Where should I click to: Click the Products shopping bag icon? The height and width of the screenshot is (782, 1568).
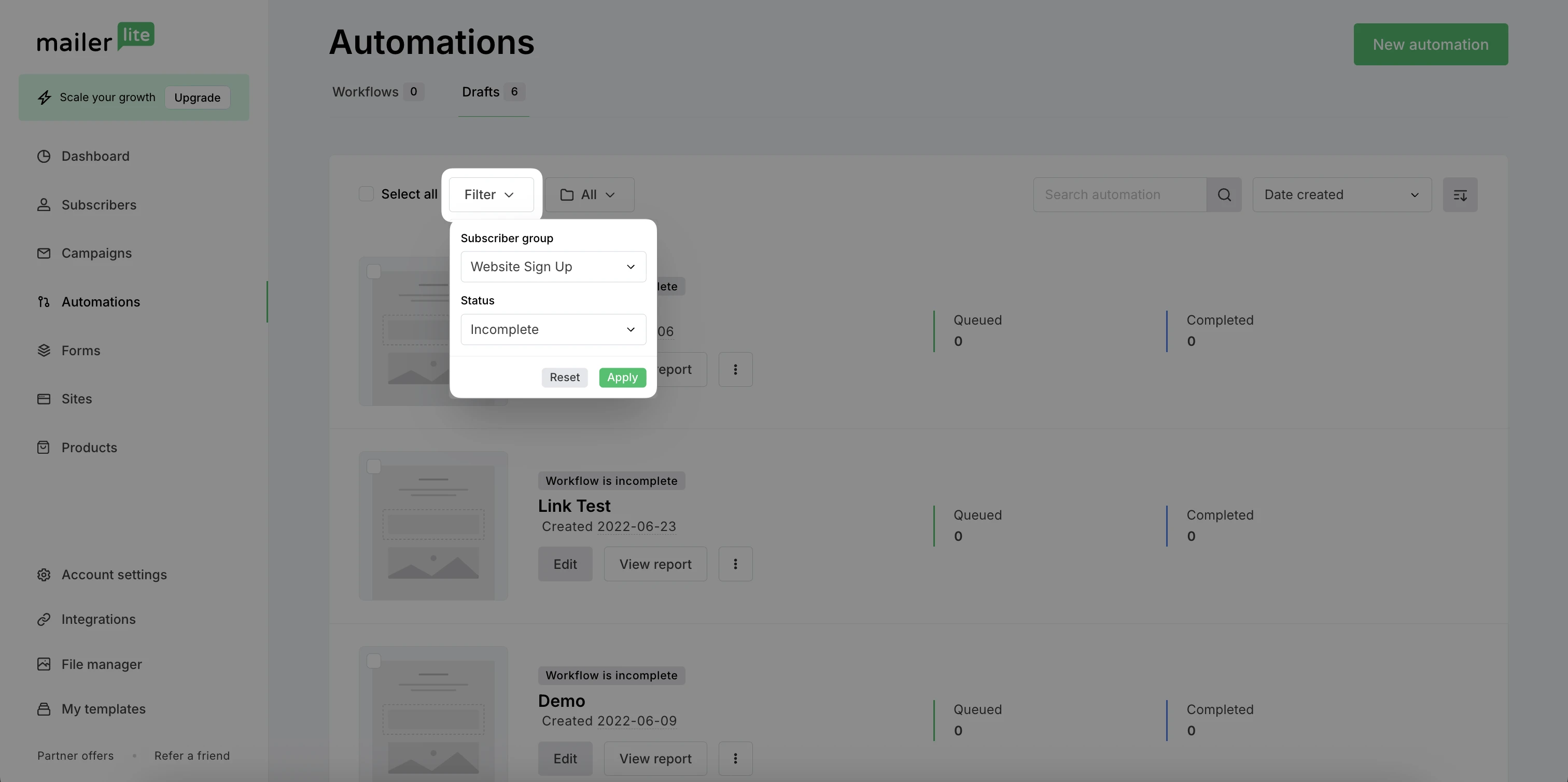[x=44, y=448]
